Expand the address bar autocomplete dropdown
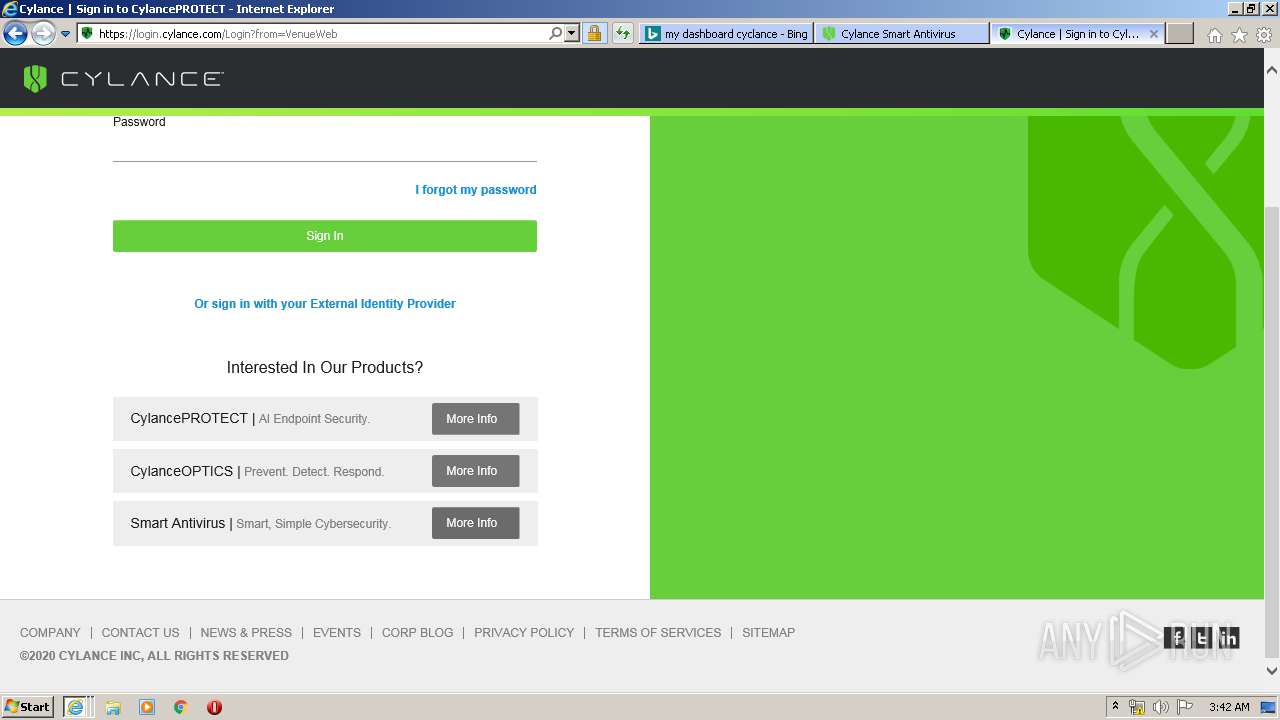The image size is (1280, 720). (x=571, y=33)
